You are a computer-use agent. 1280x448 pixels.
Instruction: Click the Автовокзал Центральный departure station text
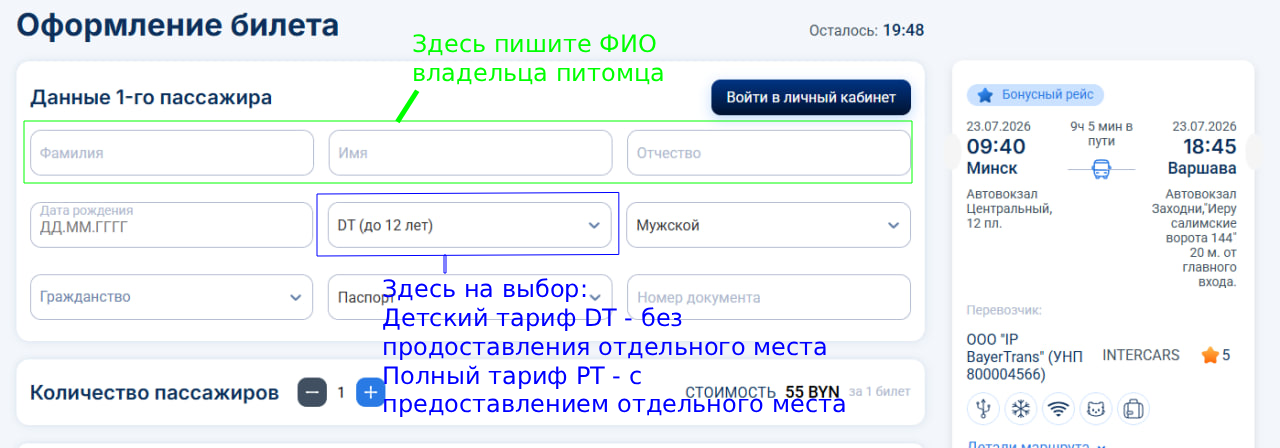pos(1010,208)
